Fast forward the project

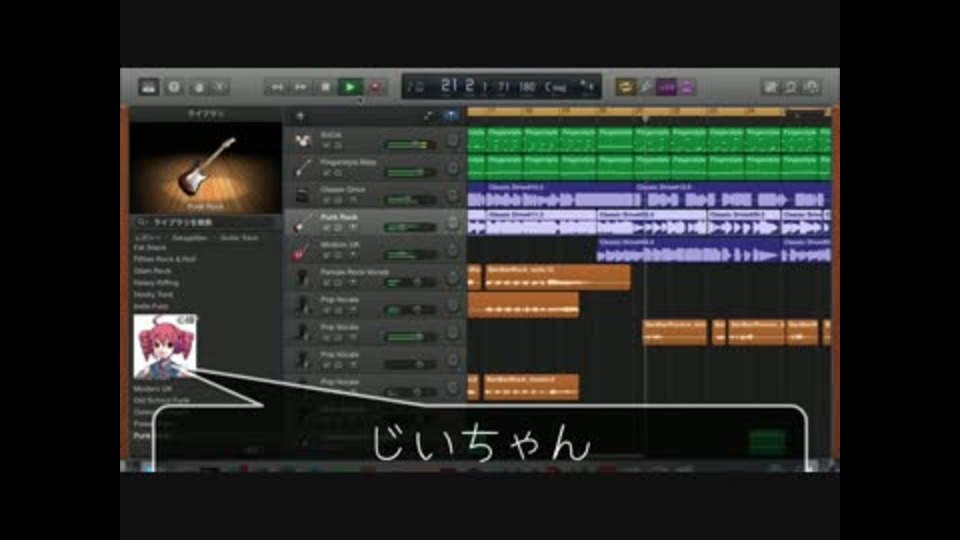pos(301,87)
